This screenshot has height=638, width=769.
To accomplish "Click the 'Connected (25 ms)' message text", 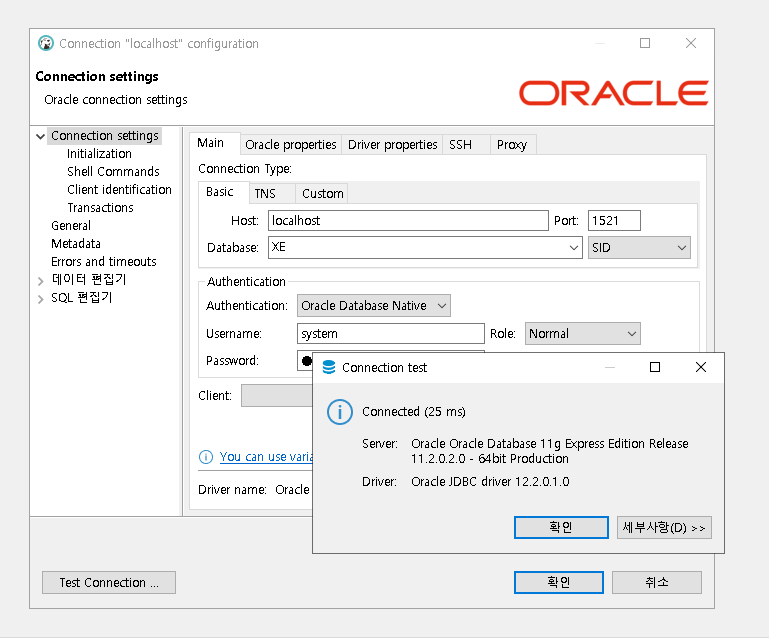I will pyautogui.click(x=413, y=411).
